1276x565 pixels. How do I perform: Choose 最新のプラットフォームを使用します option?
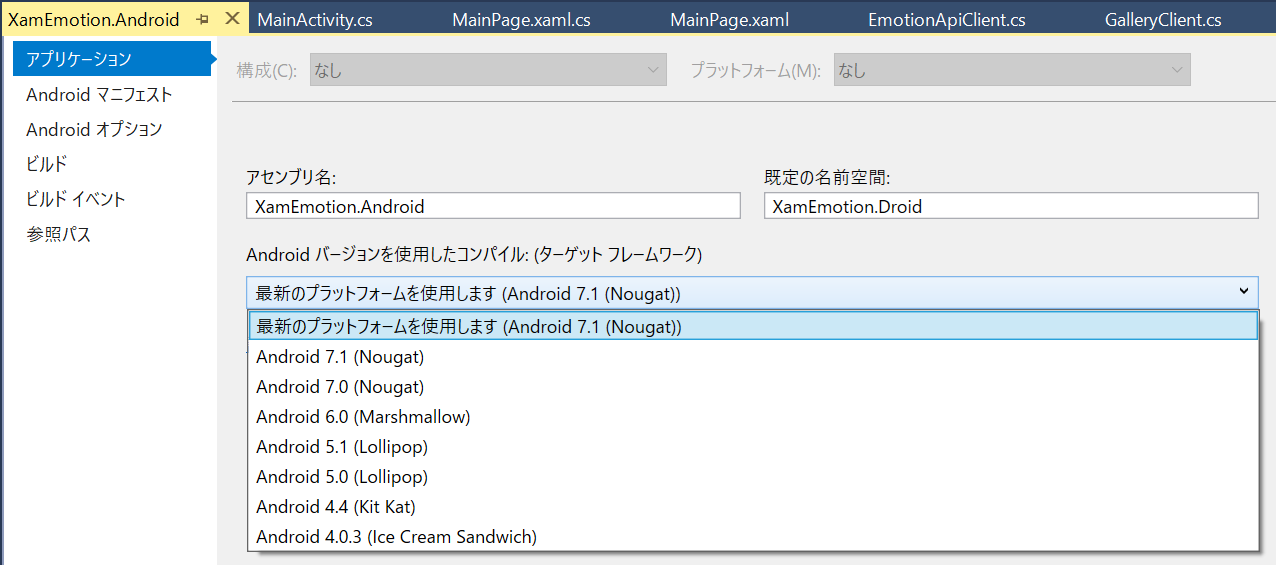[752, 327]
